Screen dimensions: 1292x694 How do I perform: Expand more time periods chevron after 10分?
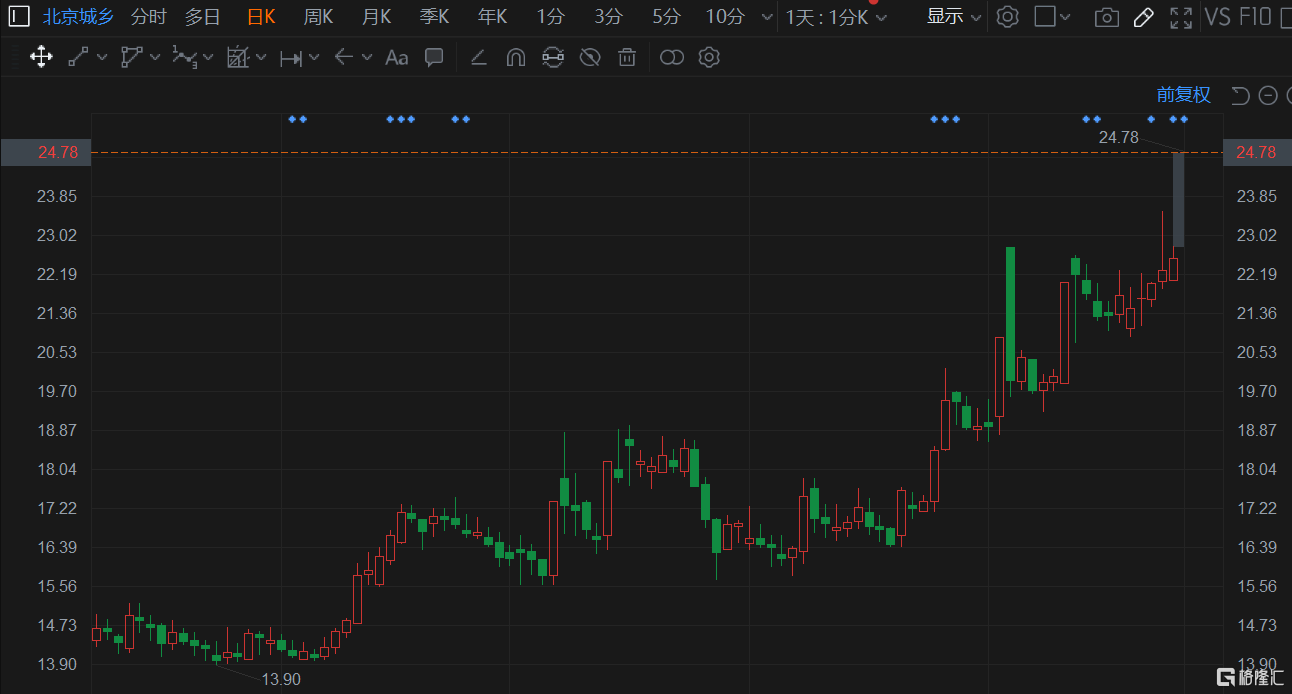[x=767, y=17]
